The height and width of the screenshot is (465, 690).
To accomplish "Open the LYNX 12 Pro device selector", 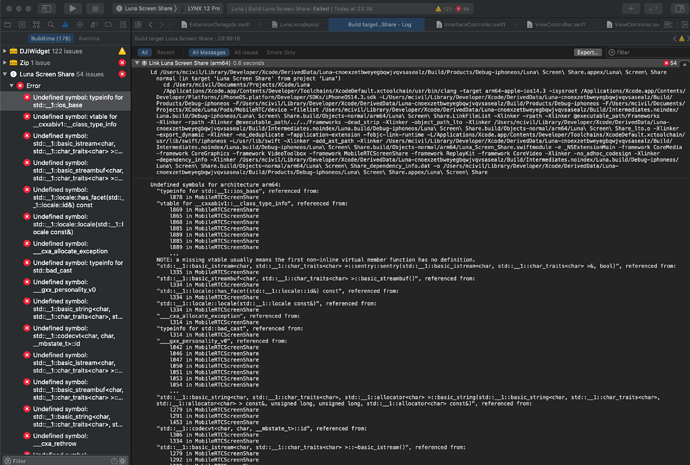I will [200, 8].
